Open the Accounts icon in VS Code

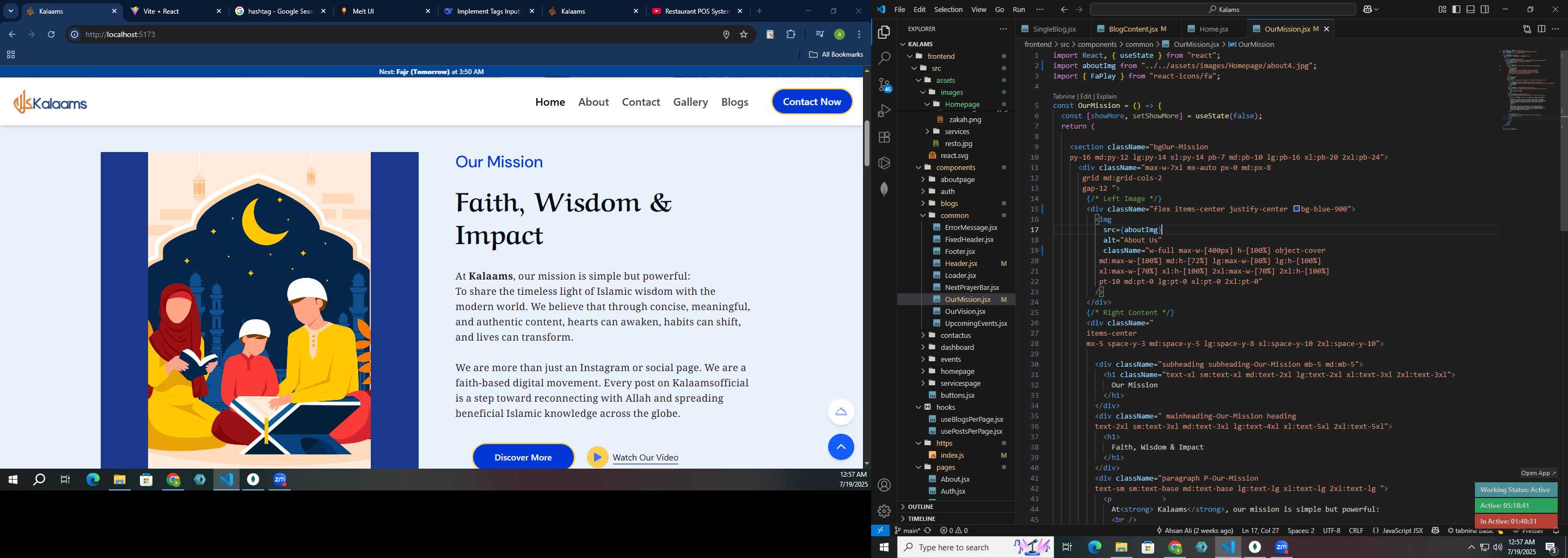884,485
